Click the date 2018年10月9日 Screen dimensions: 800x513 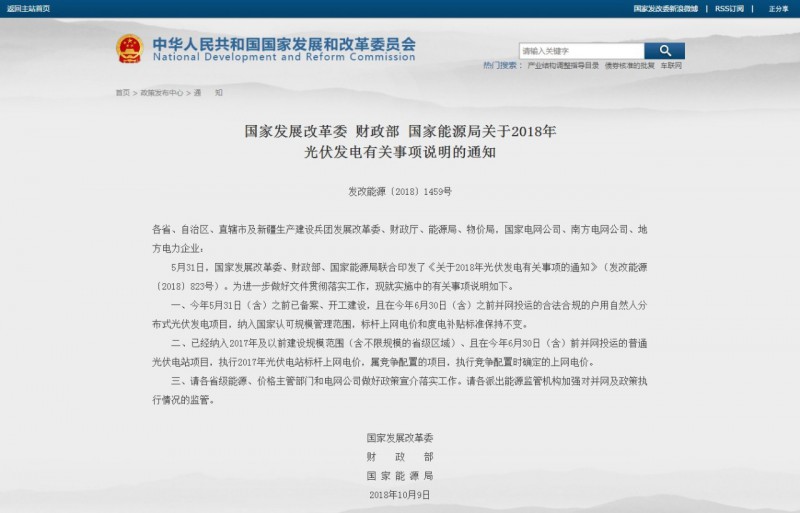click(x=399, y=494)
